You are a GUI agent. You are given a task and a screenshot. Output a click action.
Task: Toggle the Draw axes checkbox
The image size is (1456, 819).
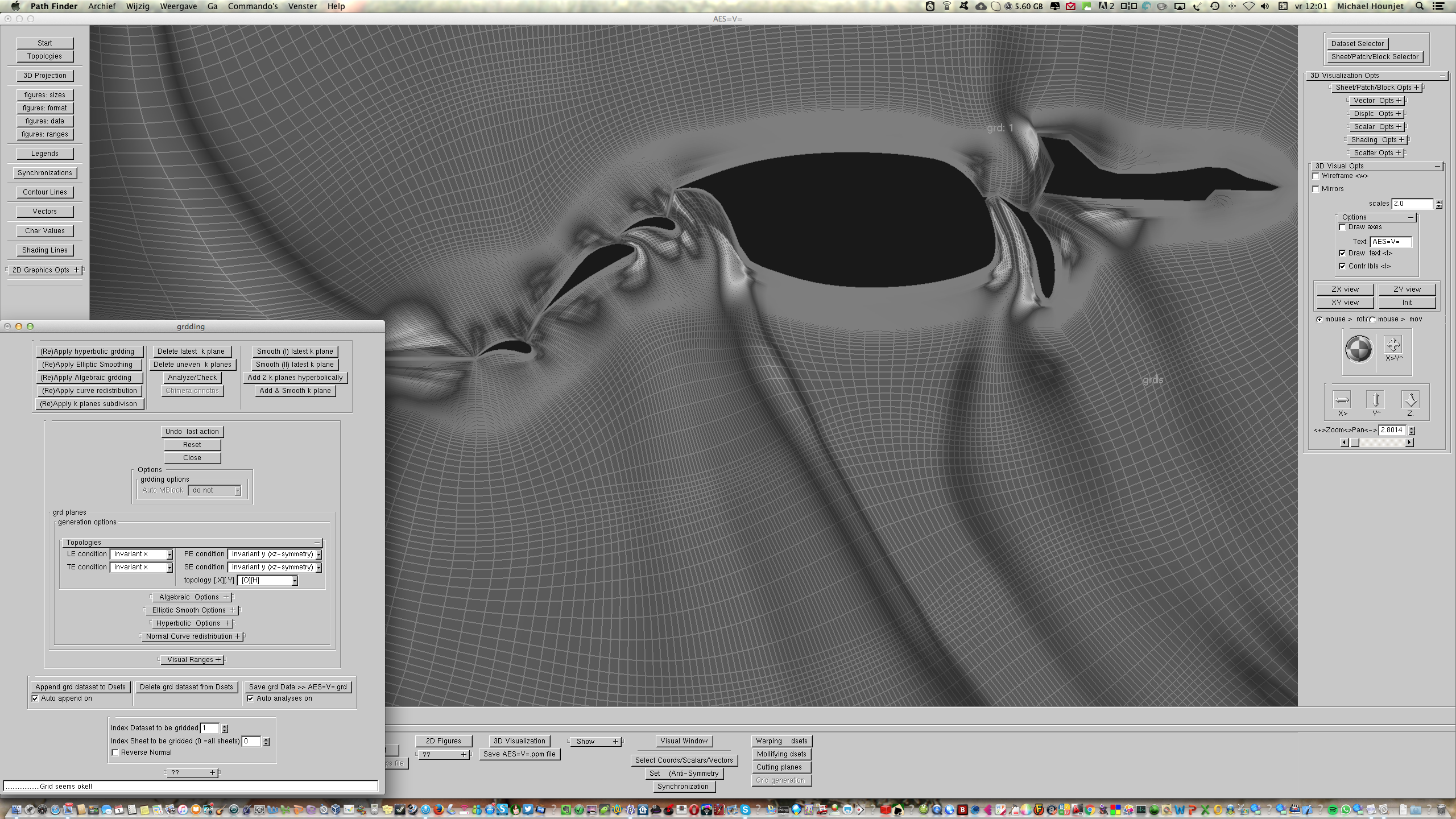tap(1343, 227)
